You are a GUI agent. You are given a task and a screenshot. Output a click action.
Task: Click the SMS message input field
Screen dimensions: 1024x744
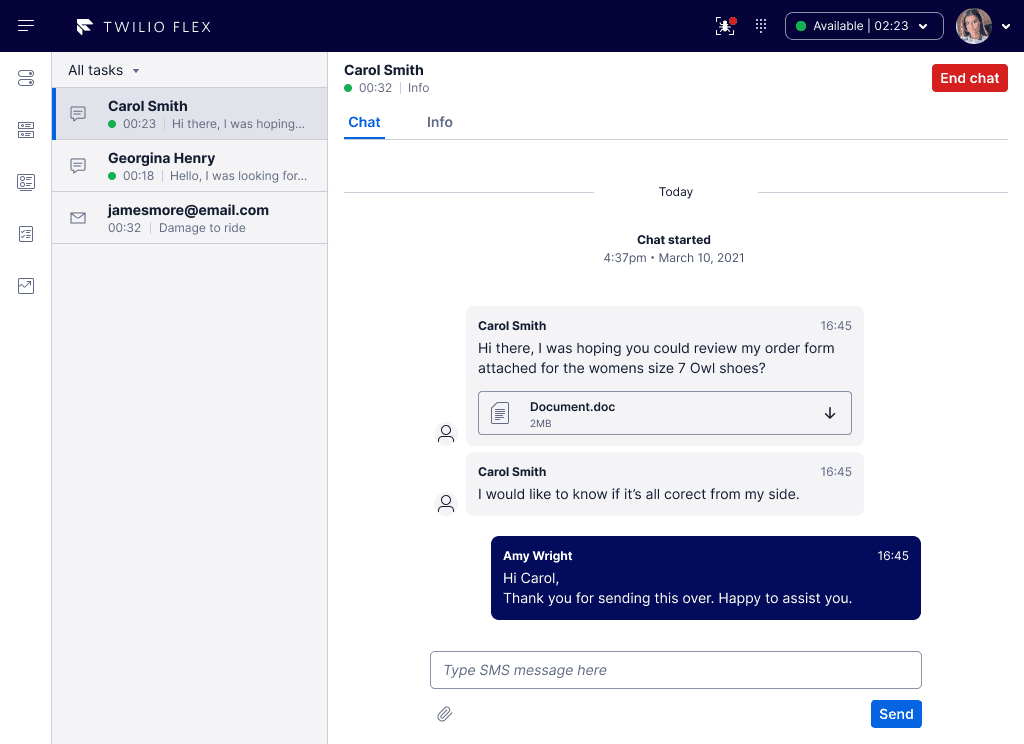[x=676, y=669]
